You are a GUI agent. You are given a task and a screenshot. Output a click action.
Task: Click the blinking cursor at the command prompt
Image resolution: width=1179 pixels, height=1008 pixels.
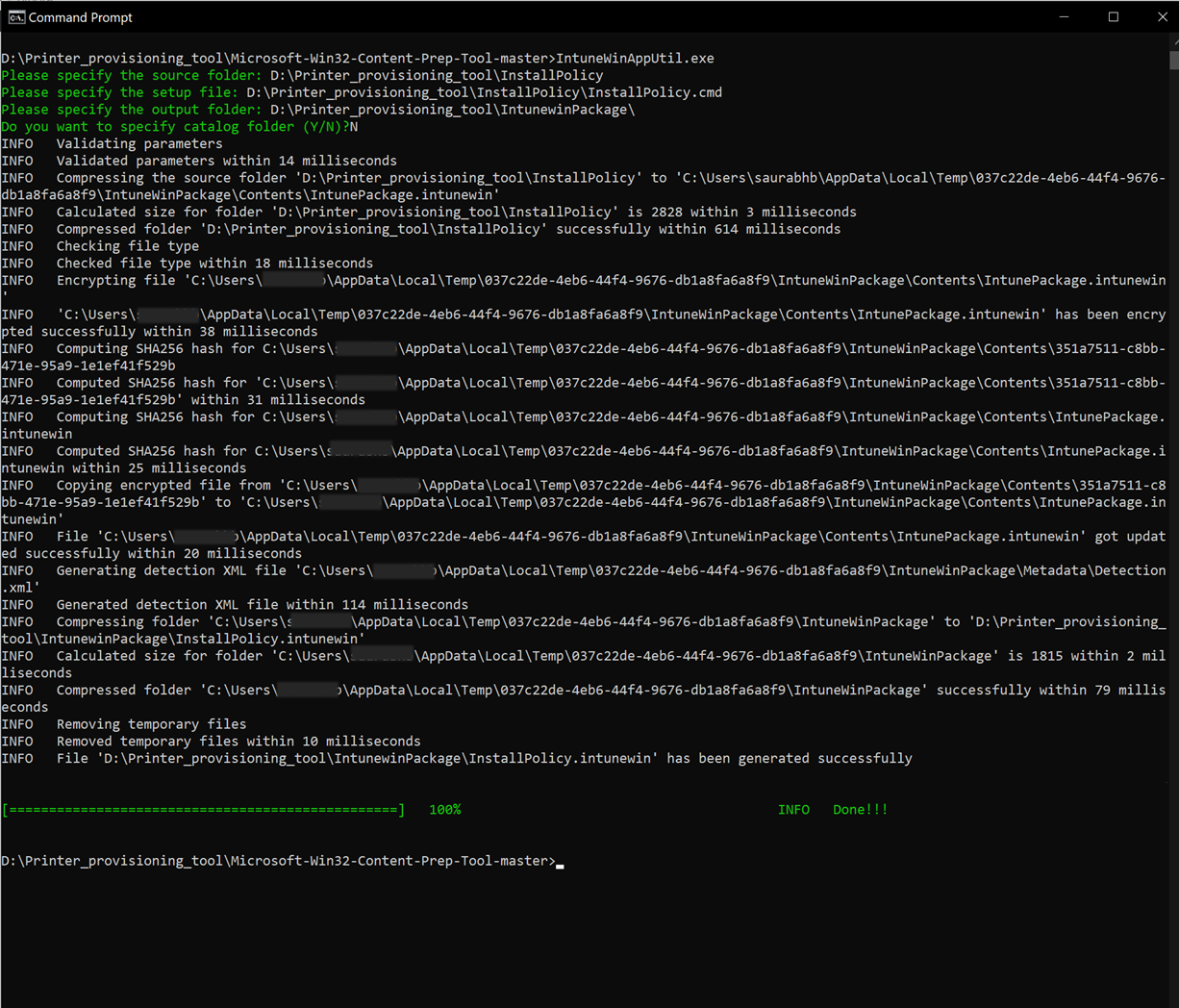point(560,862)
